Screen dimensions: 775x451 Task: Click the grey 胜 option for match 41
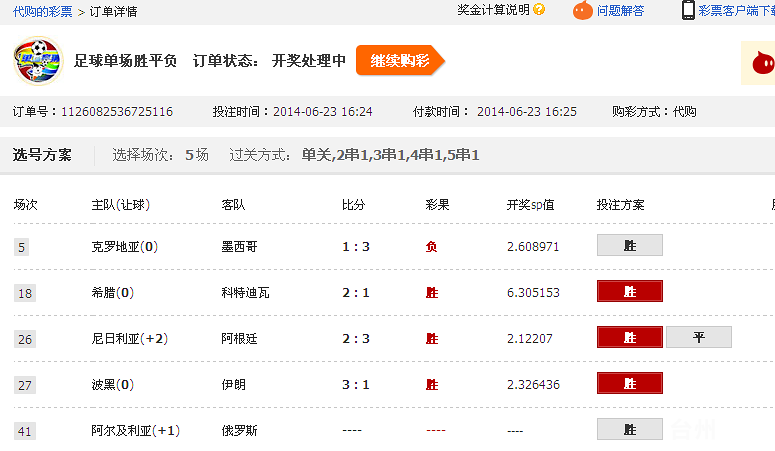tap(630, 429)
